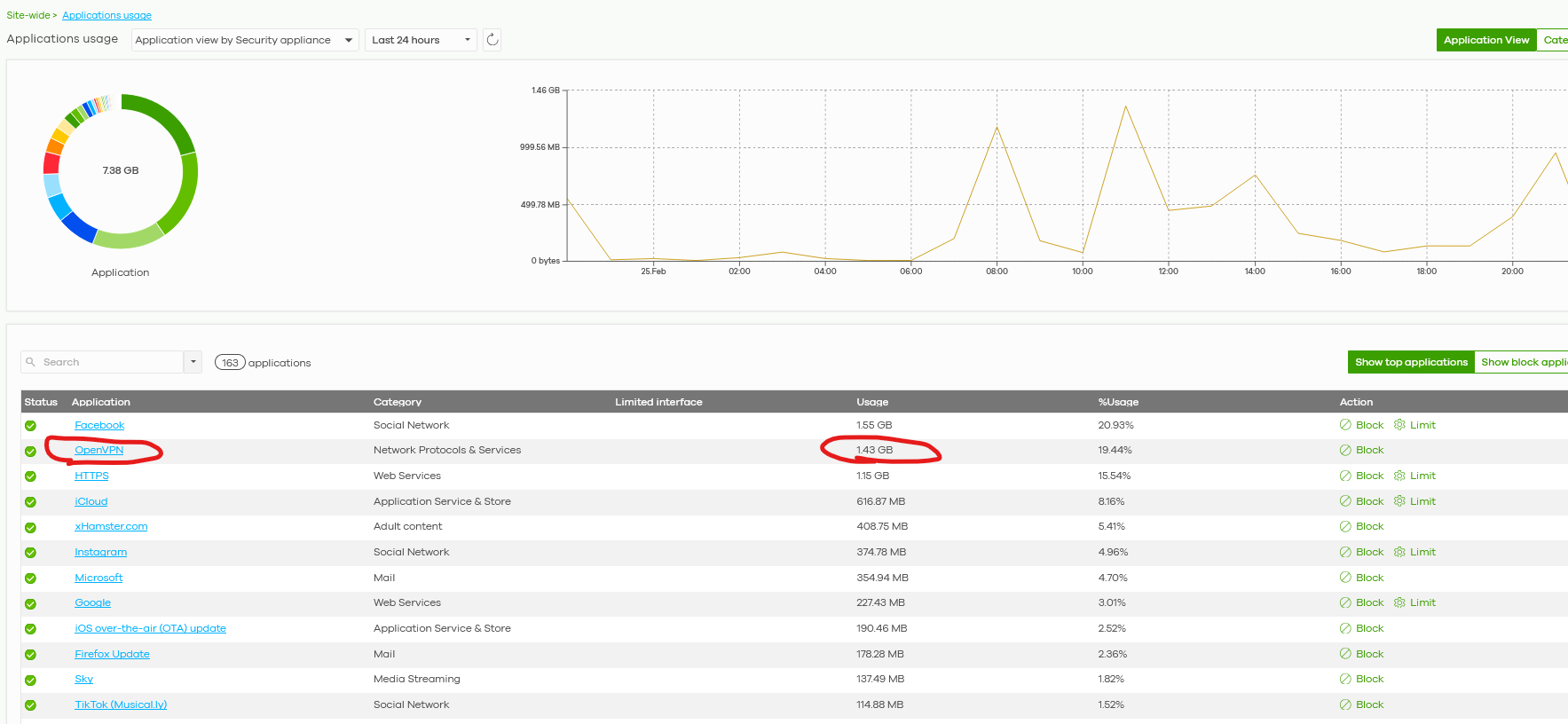Open the Microsoft application link
Viewport: 1568px width, 724px height.
[x=98, y=578]
